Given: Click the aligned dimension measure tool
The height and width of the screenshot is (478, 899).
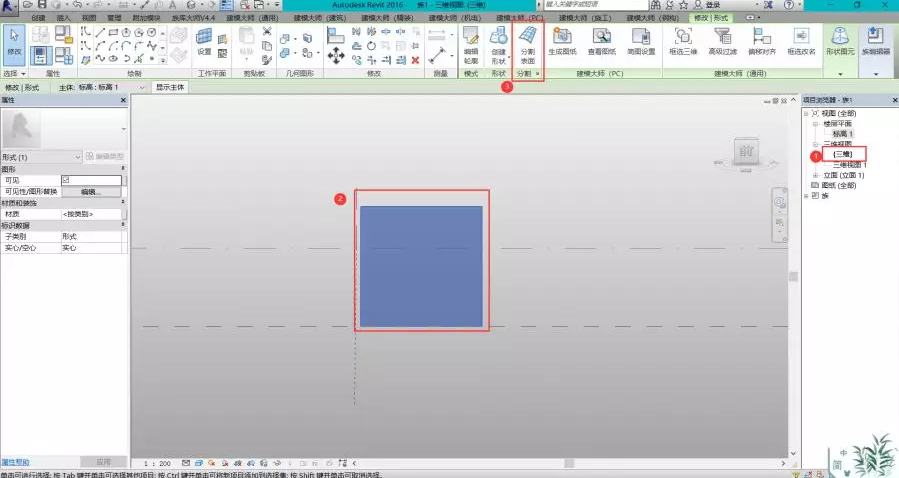Looking at the screenshot, I should pos(437,57).
